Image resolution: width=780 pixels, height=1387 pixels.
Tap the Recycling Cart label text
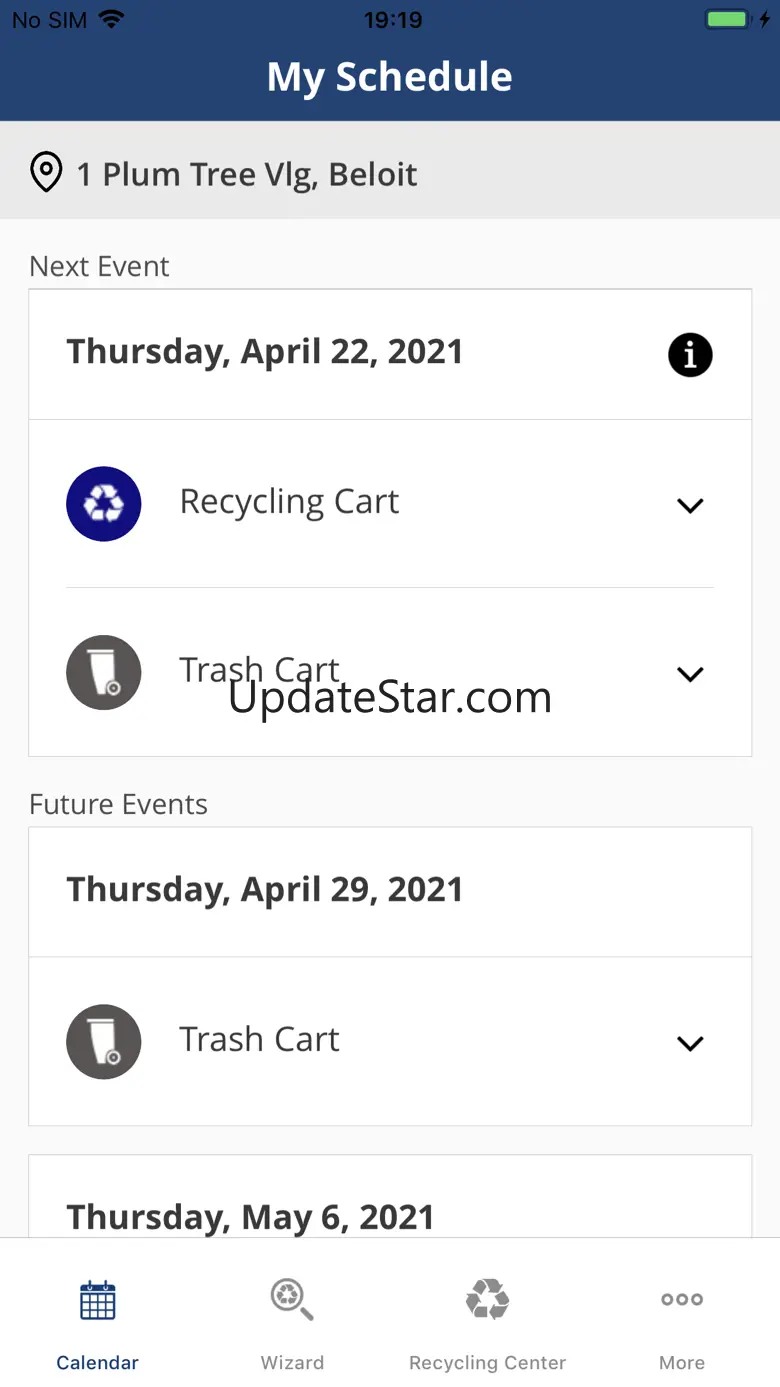pyautogui.click(x=289, y=502)
